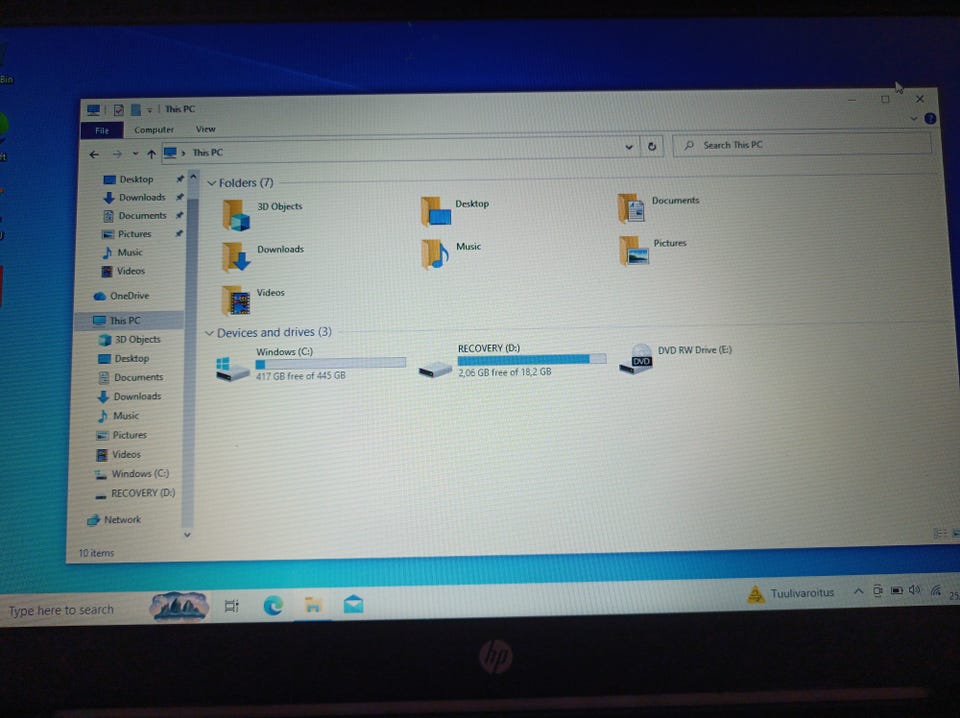The height and width of the screenshot is (718, 960).
Task: Open the Mail app on taskbar
Action: point(353,605)
